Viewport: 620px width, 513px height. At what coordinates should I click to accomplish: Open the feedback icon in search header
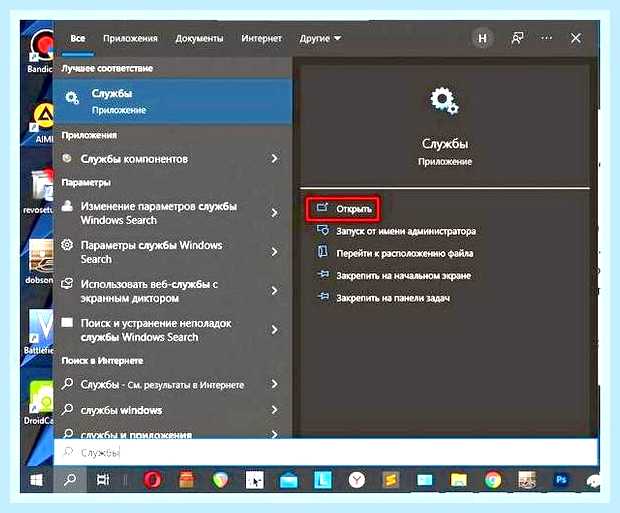point(517,38)
